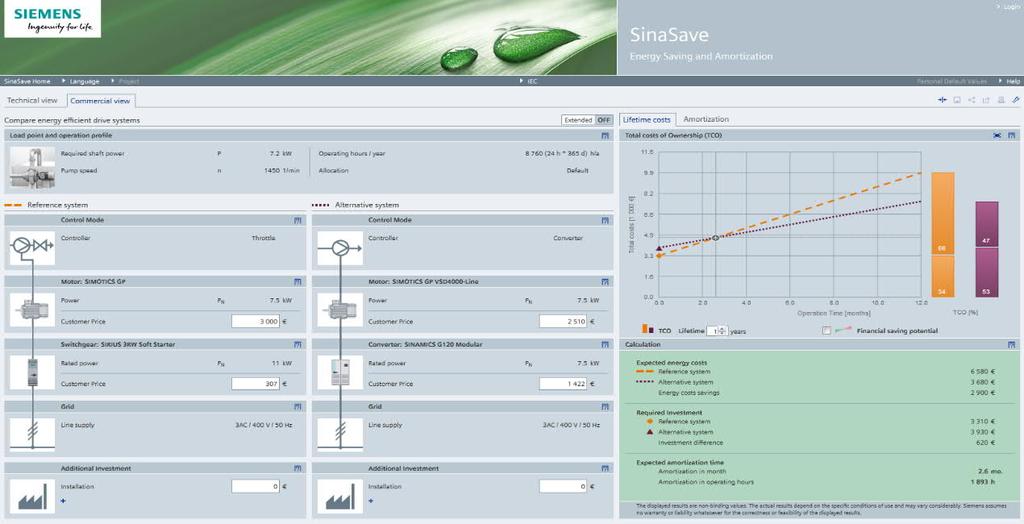Click the save project toolbar icon
This screenshot has width=1024, height=524.
click(x=957, y=100)
